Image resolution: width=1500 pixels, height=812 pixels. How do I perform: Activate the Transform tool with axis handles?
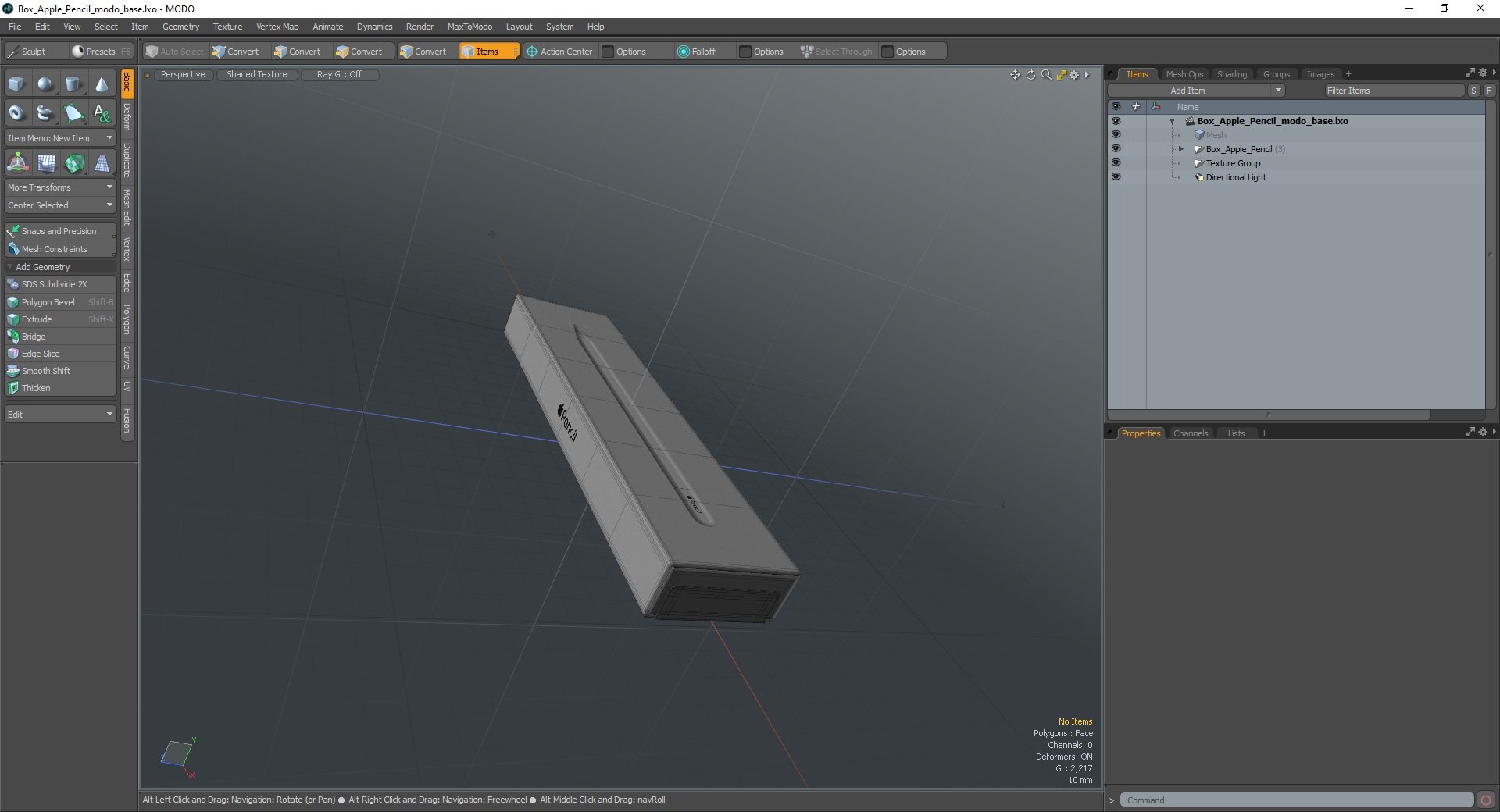pos(17,163)
